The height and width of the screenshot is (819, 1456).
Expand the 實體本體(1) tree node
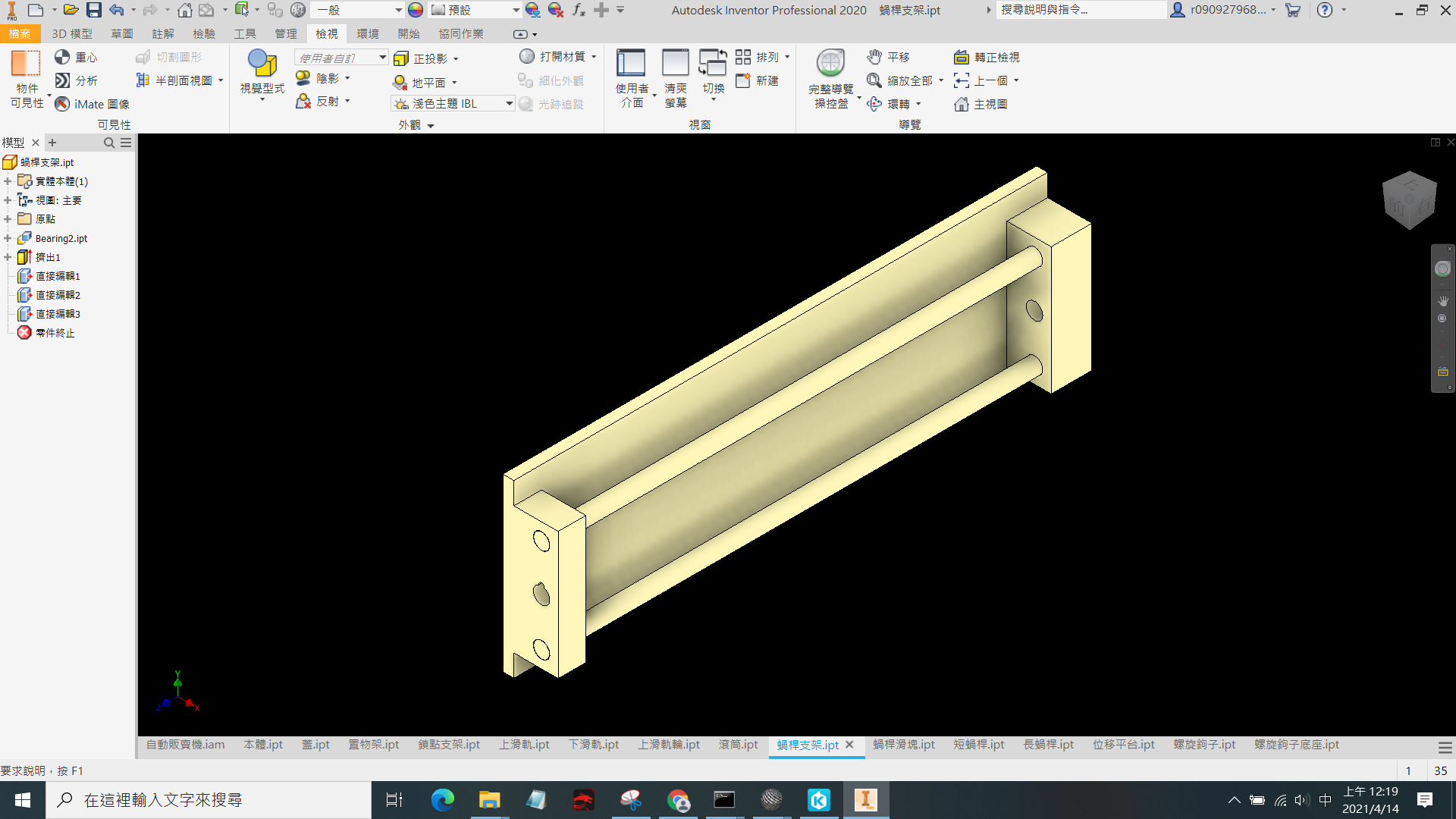point(8,181)
